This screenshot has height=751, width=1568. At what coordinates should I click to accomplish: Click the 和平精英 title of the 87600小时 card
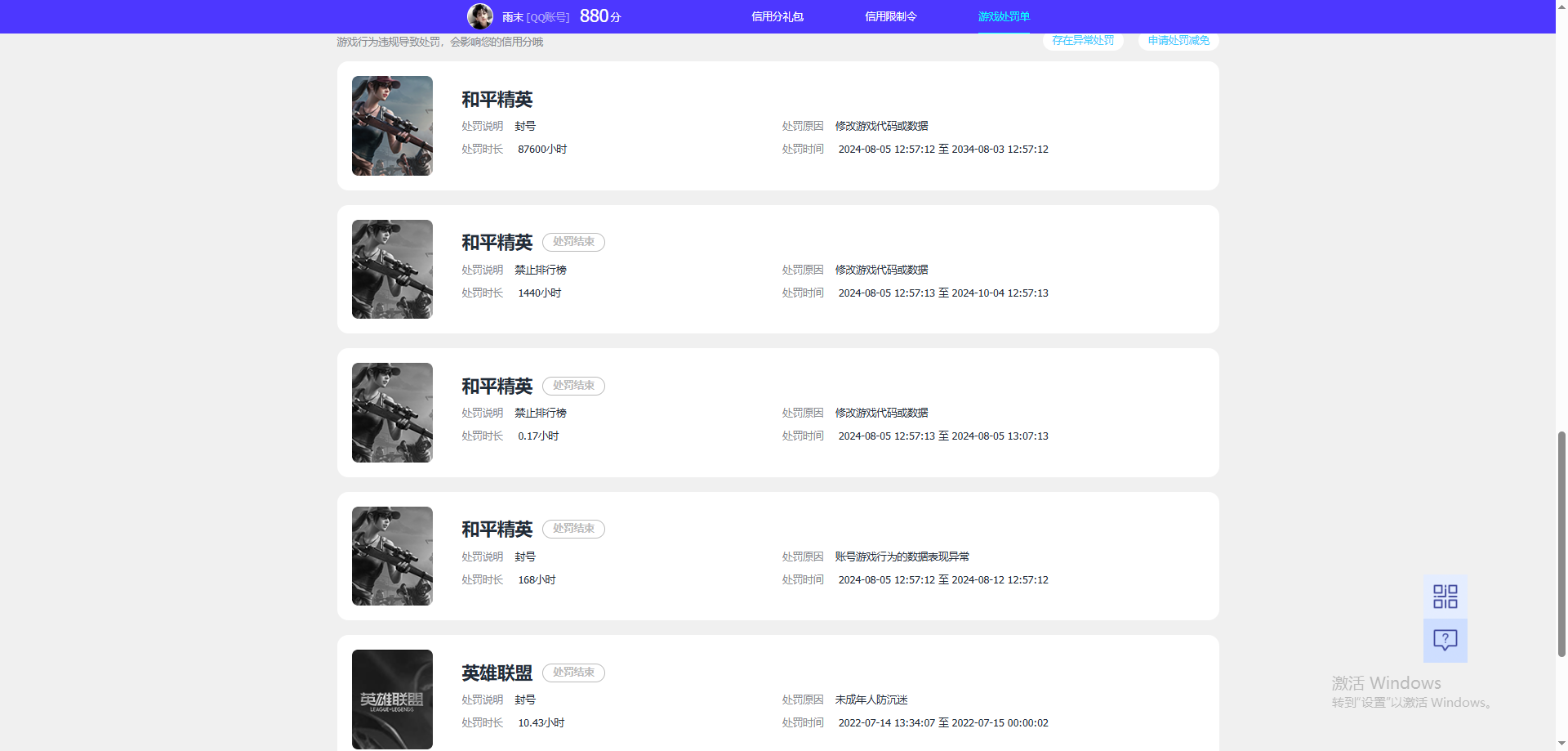(x=497, y=100)
